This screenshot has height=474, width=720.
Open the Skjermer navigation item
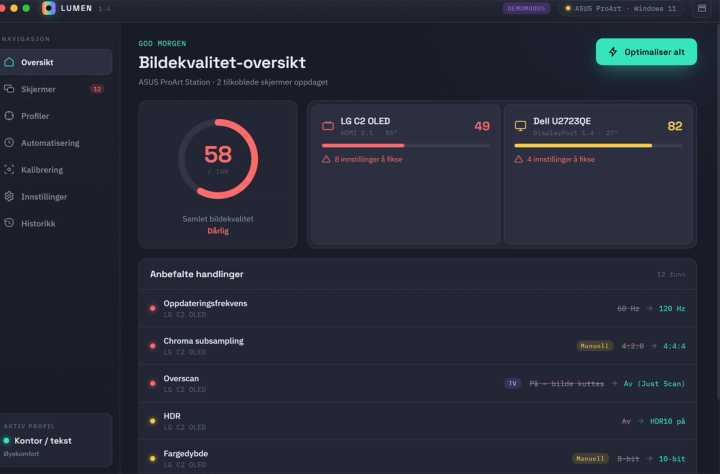tap(55, 89)
